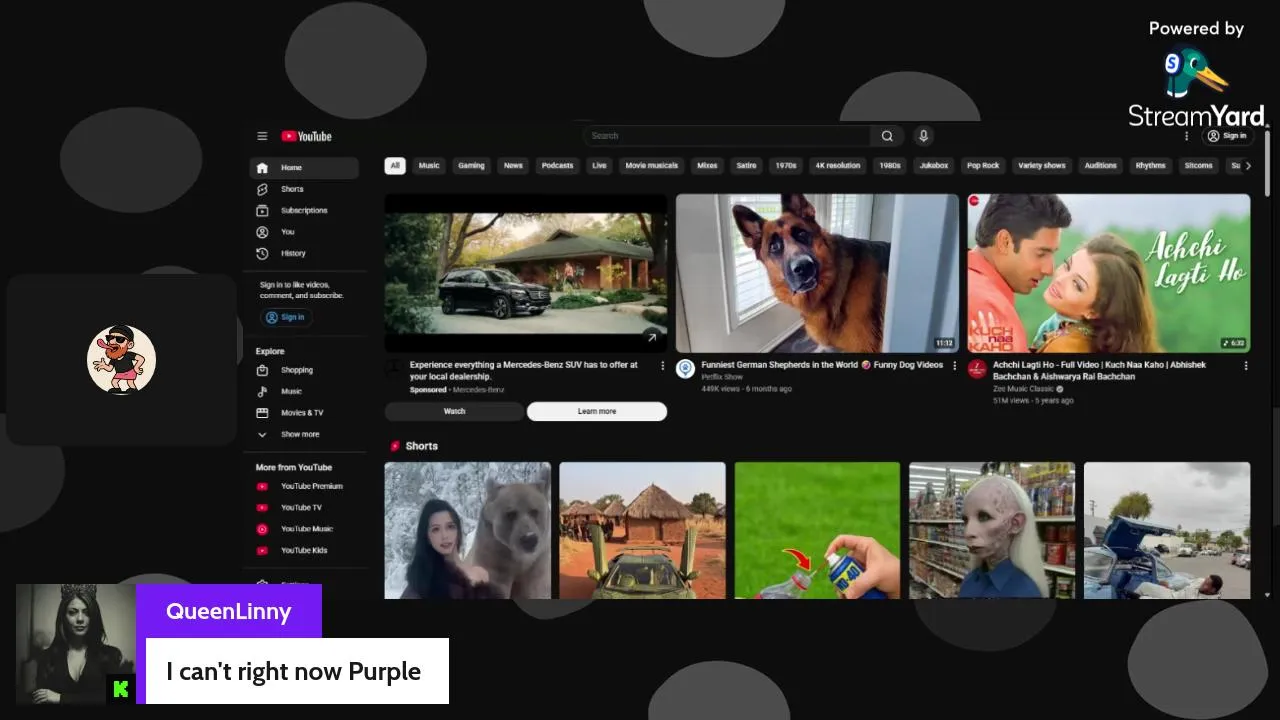The image size is (1280, 720).
Task: Click the YouTube page vertical scrollbar
Action: (x=1268, y=162)
